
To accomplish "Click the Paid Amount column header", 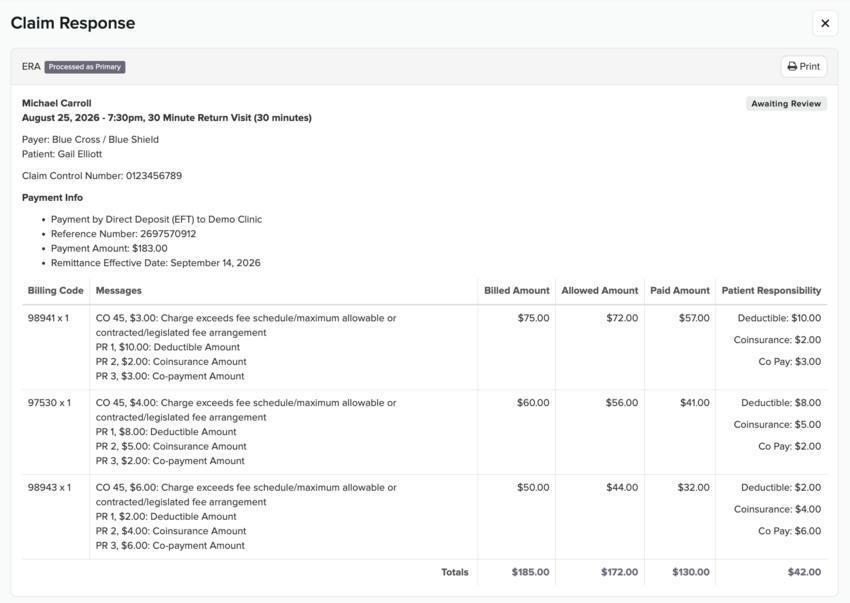I will (x=680, y=291).
